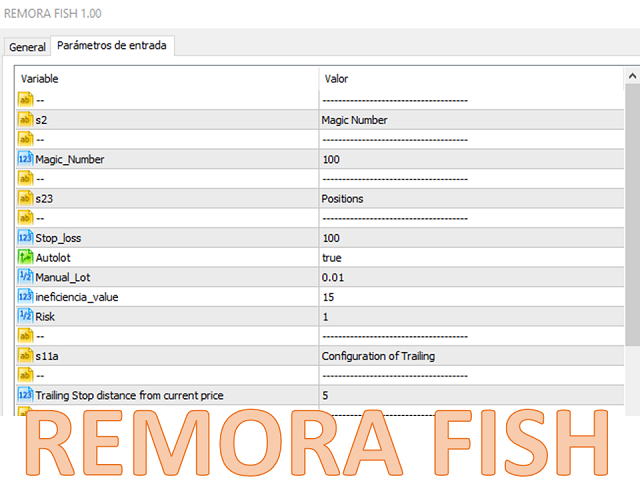640x480 pixels.
Task: Click the boolean icon beside Autolot
Action: pos(25,257)
